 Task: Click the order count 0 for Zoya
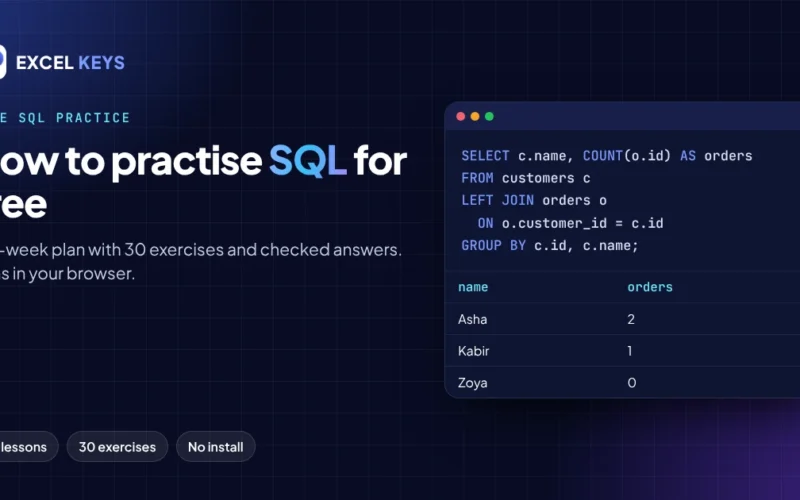click(x=632, y=383)
